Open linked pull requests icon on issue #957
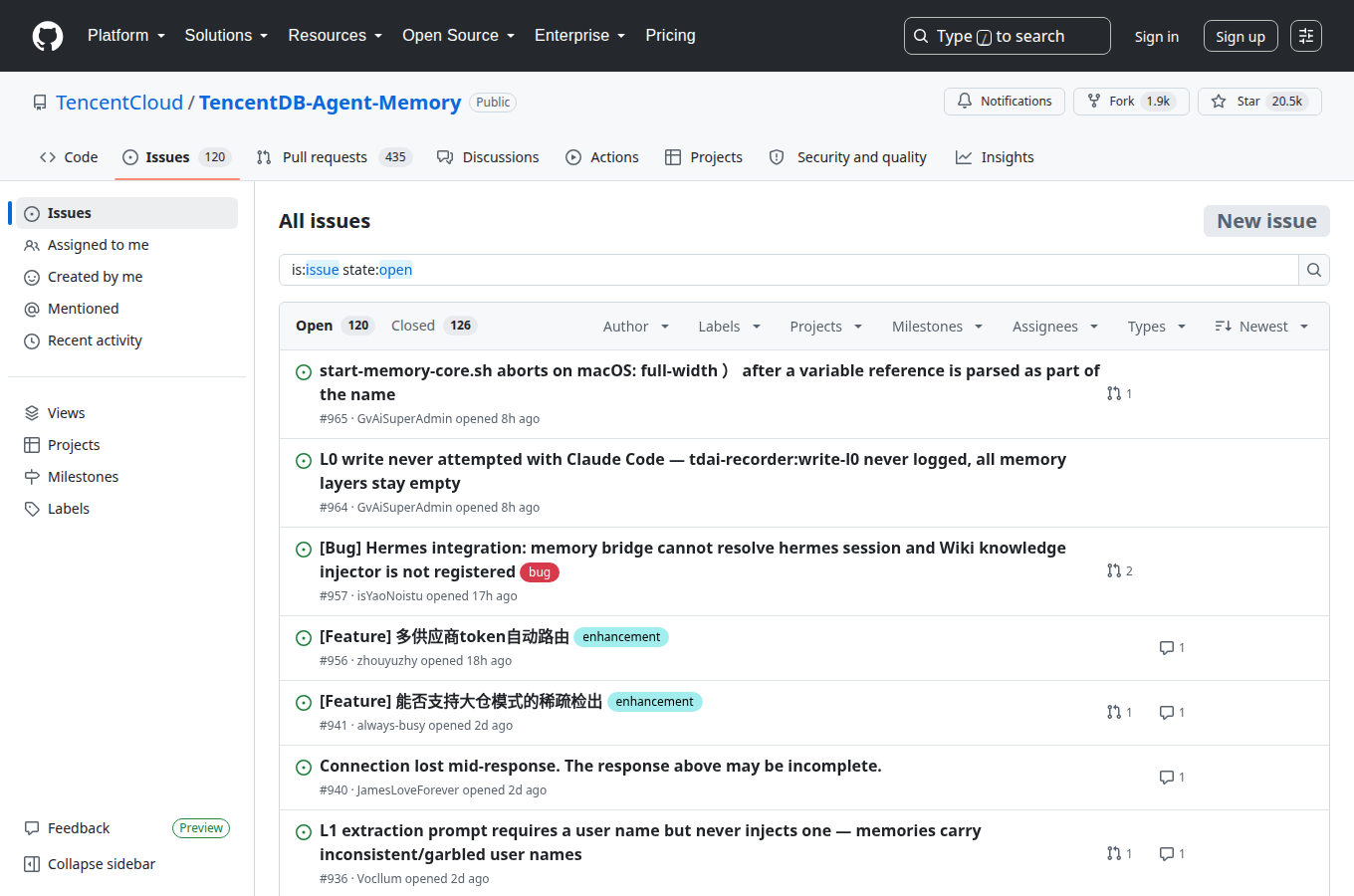The image size is (1354, 896). coord(1119,570)
